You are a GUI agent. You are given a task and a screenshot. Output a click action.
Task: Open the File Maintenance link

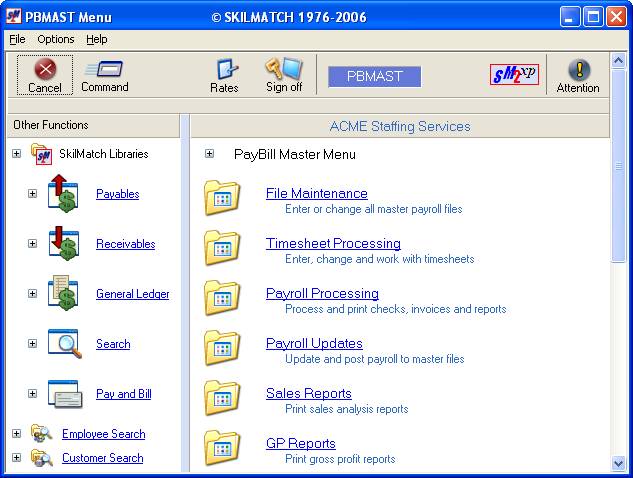(x=316, y=193)
